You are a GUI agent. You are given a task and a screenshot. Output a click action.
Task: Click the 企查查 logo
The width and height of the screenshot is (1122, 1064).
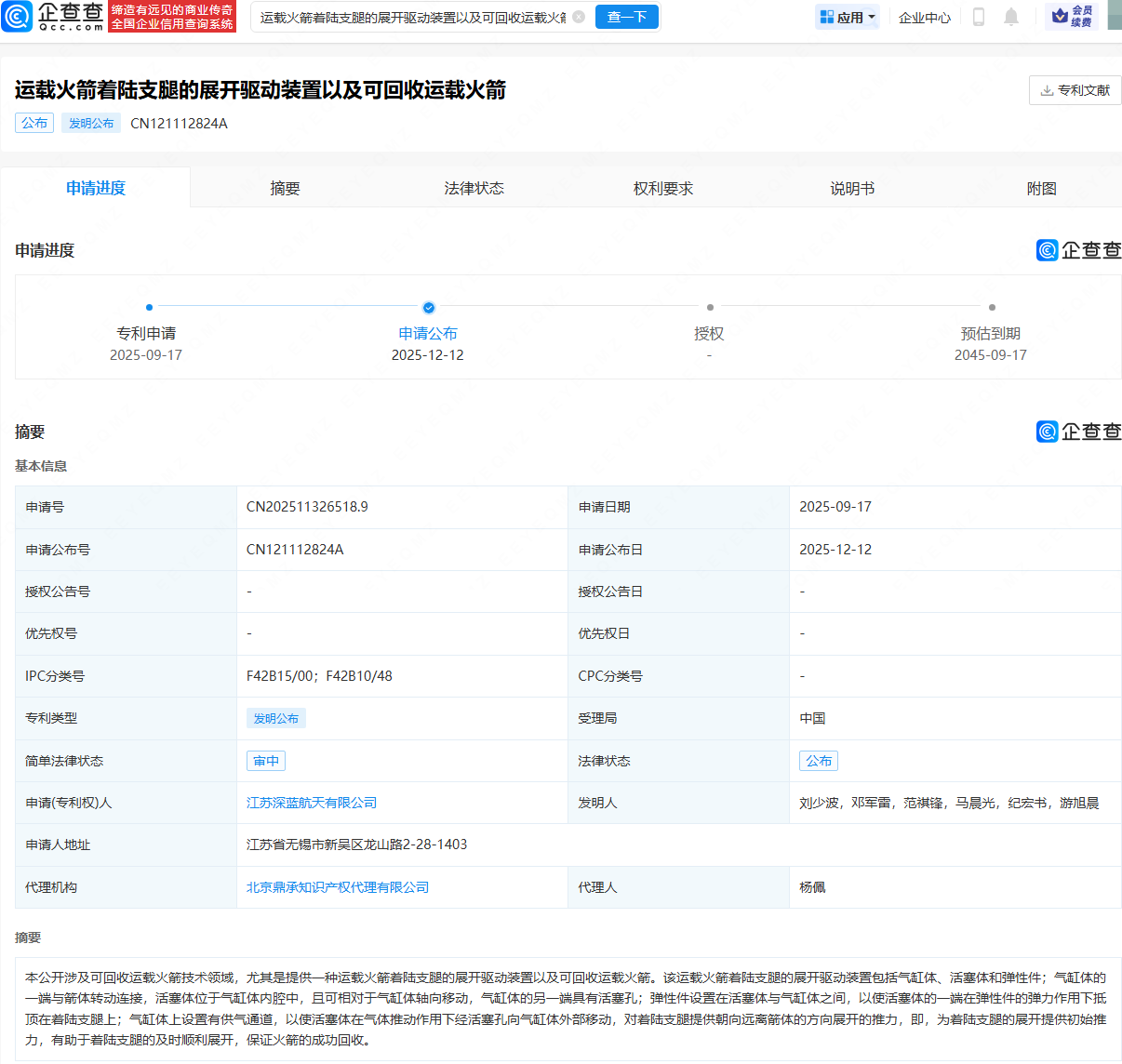tap(51, 17)
